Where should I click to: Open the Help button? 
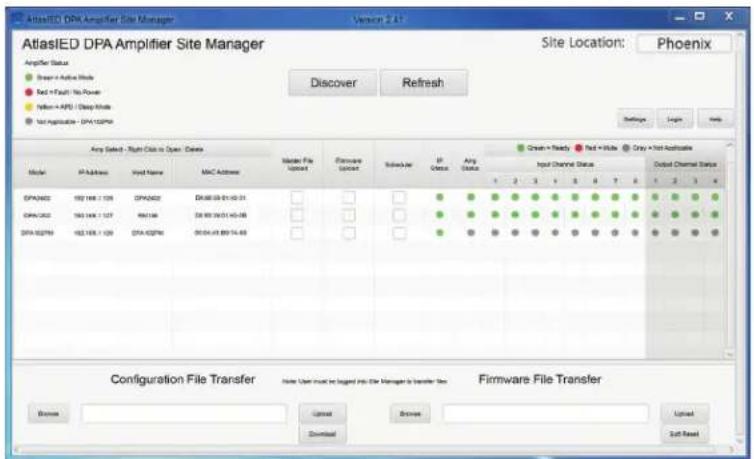(715, 119)
